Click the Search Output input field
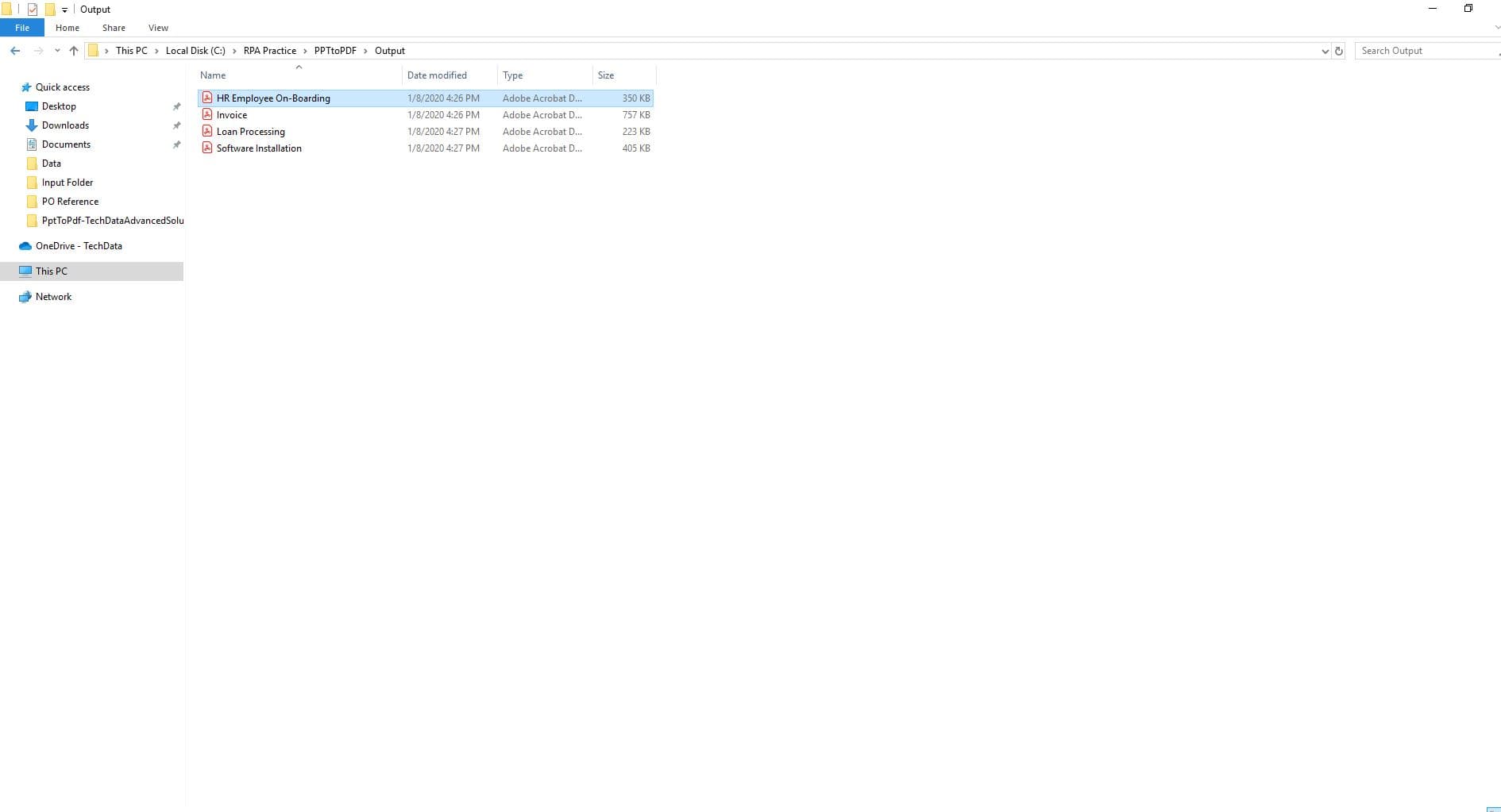The width and height of the screenshot is (1501, 812). coord(1427,51)
